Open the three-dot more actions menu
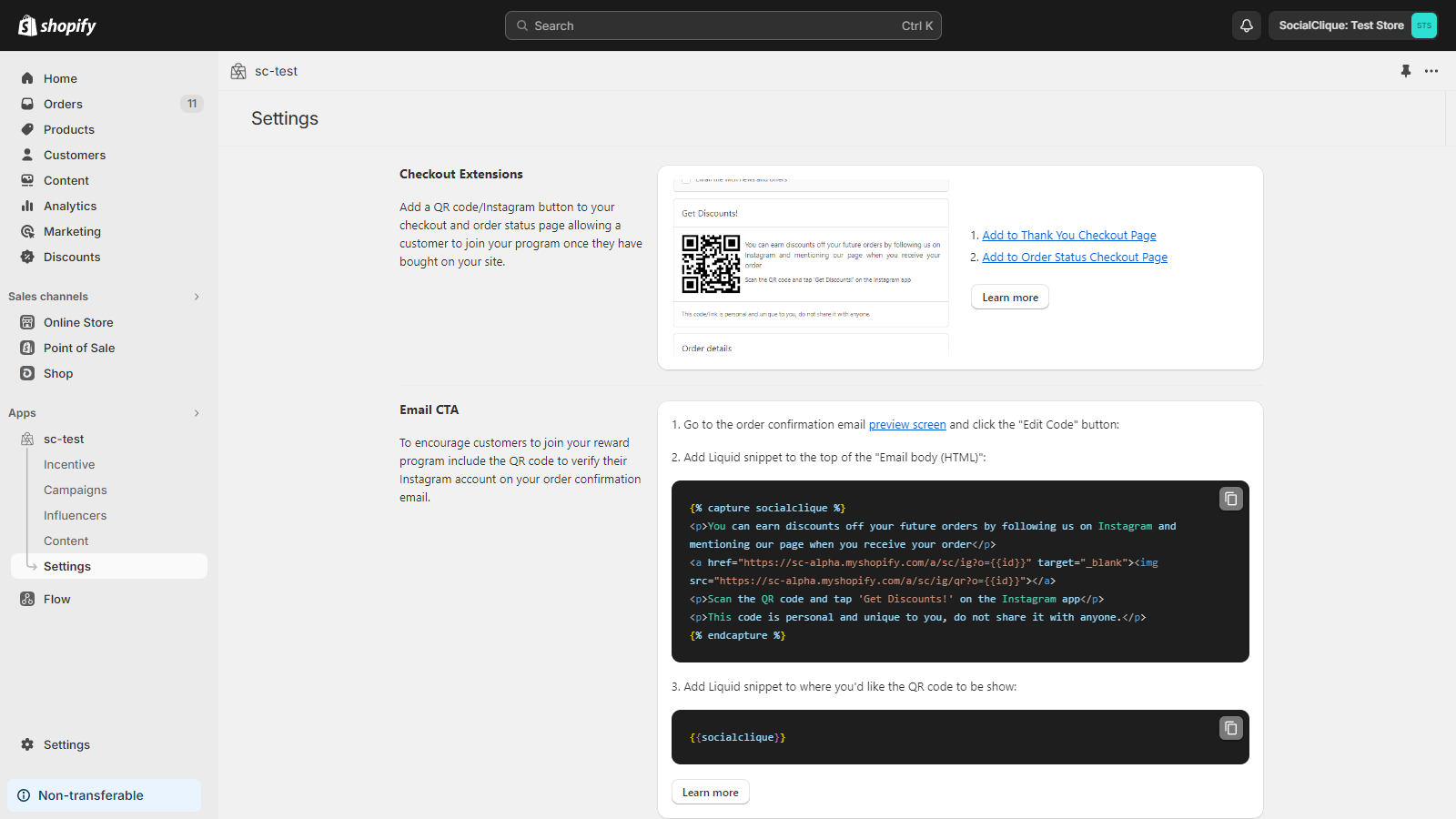The height and width of the screenshot is (819, 1456). click(1431, 71)
